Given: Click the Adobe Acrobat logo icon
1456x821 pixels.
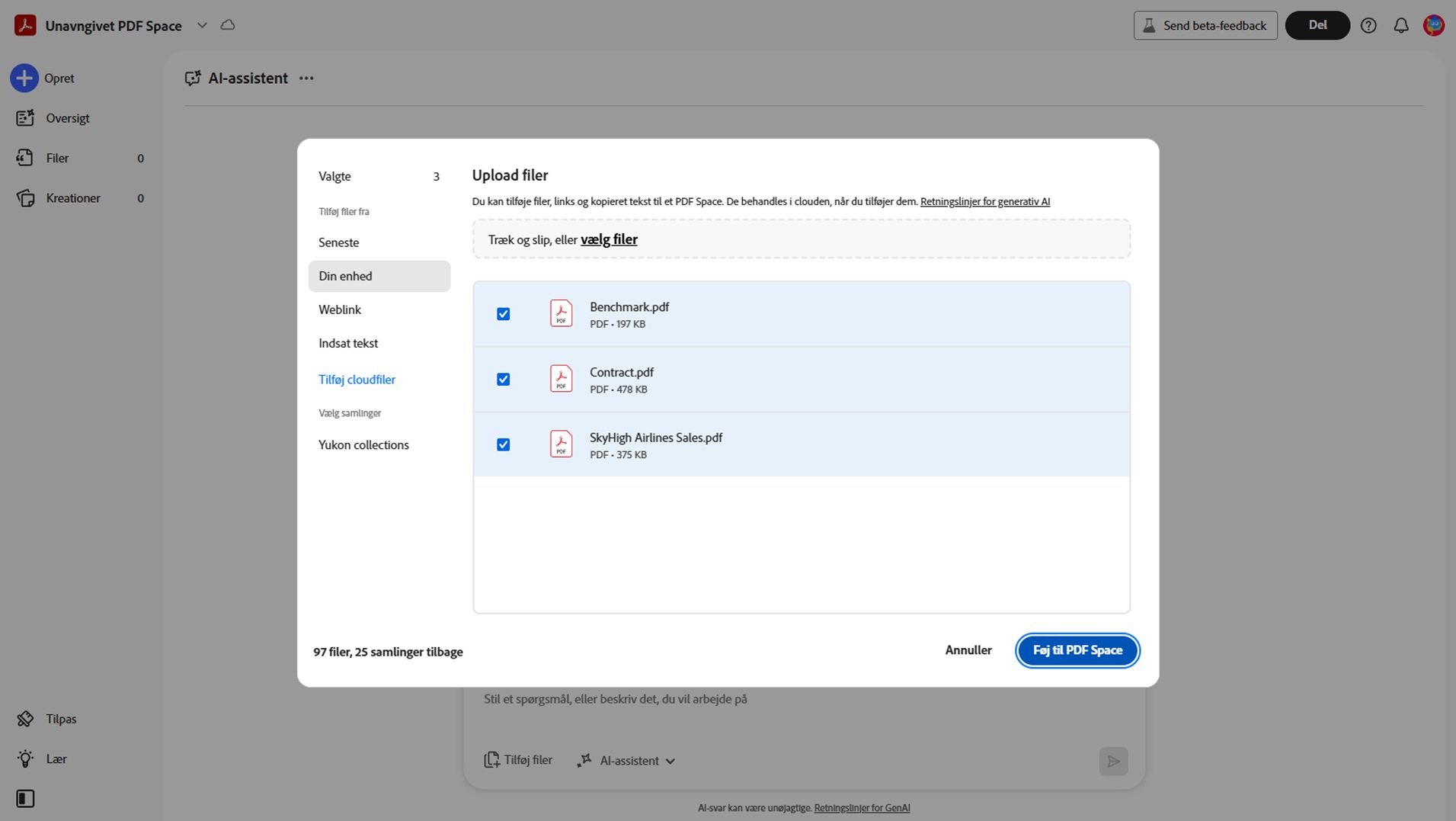Looking at the screenshot, I should tap(25, 25).
